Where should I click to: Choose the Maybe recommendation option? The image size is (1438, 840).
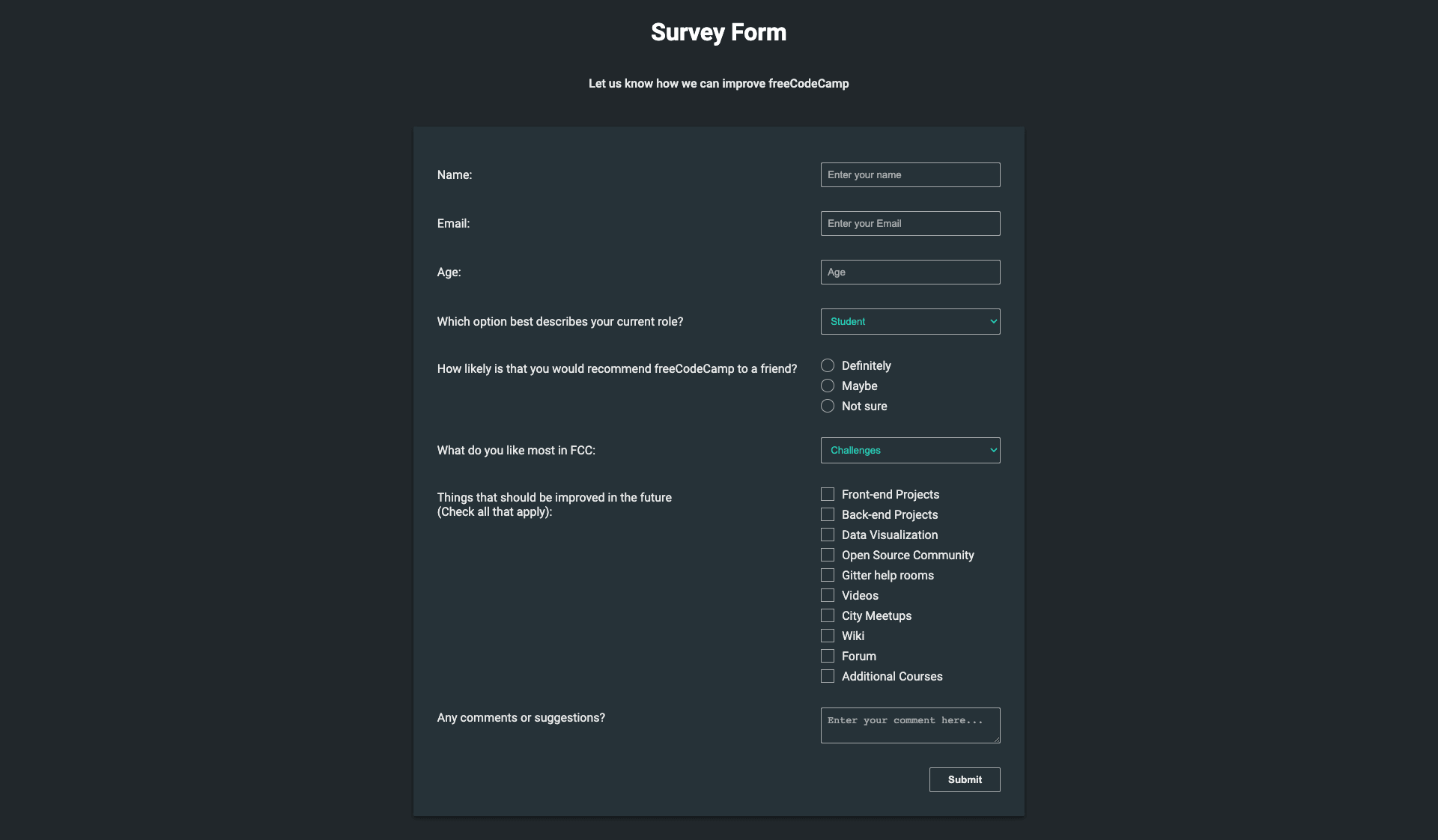click(828, 386)
